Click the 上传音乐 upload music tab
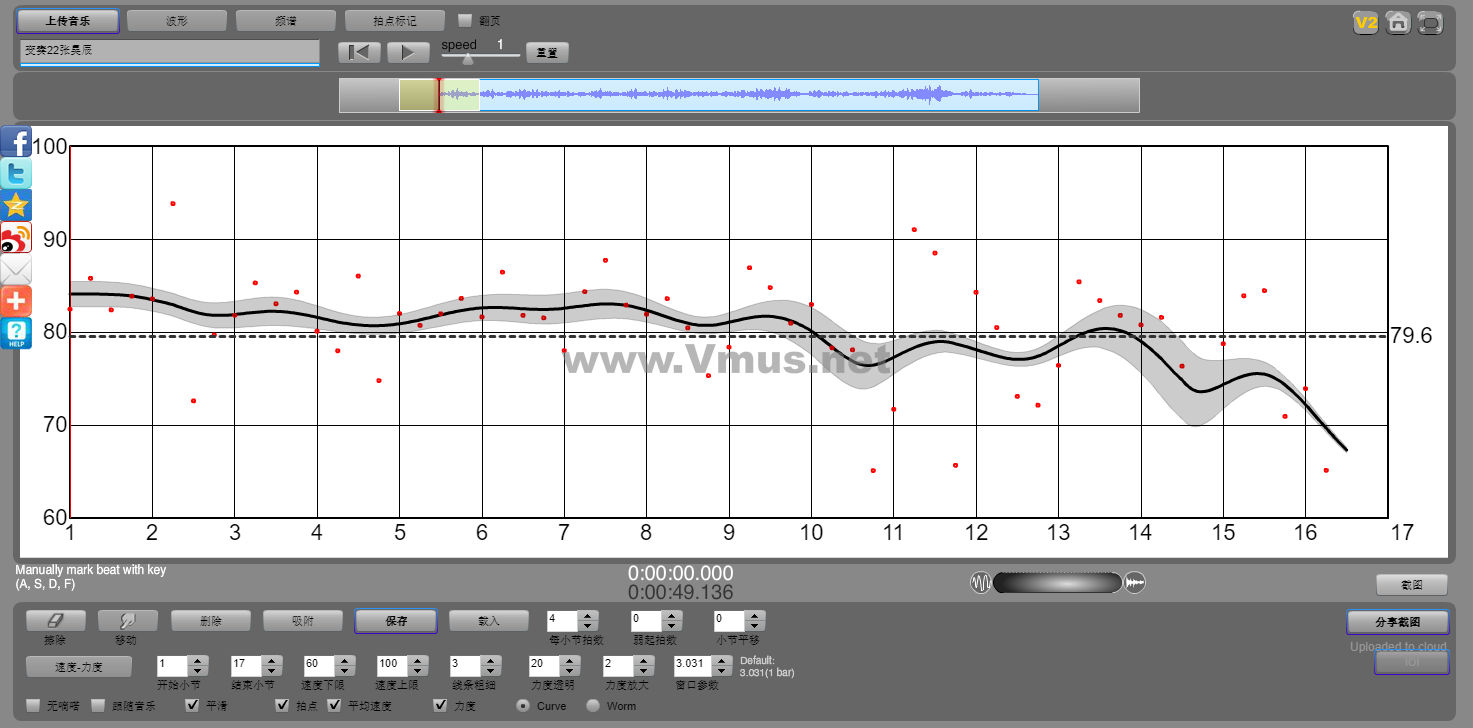The width and height of the screenshot is (1473, 728). click(x=67, y=21)
